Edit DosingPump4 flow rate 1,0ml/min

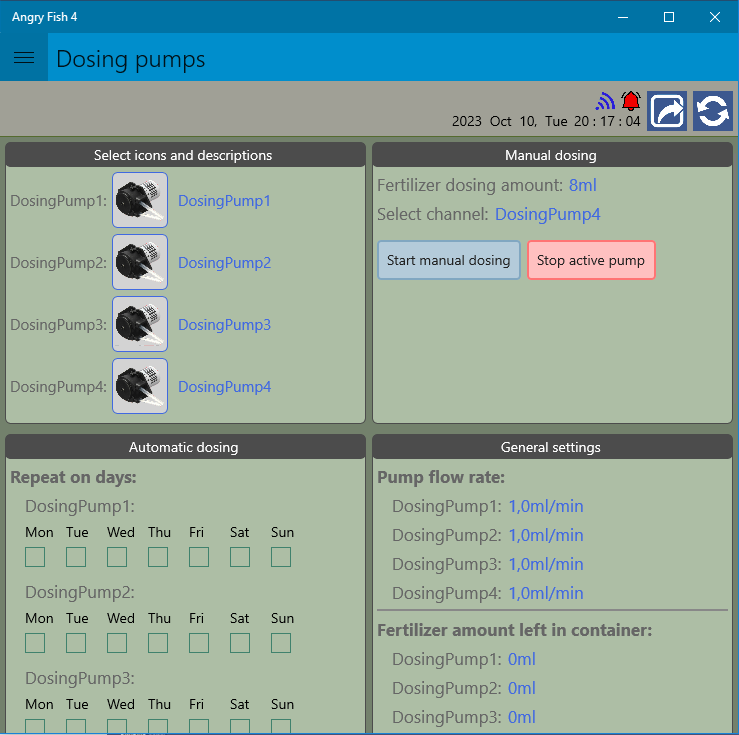546,593
